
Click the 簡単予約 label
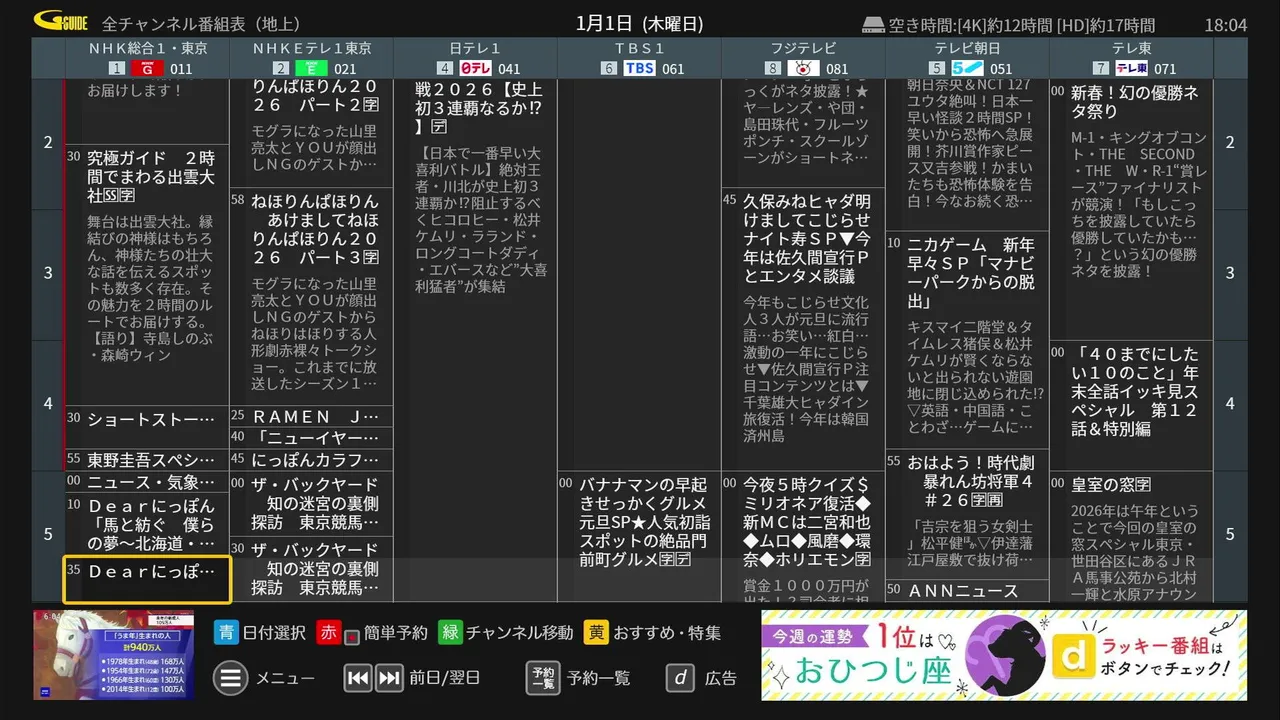395,632
